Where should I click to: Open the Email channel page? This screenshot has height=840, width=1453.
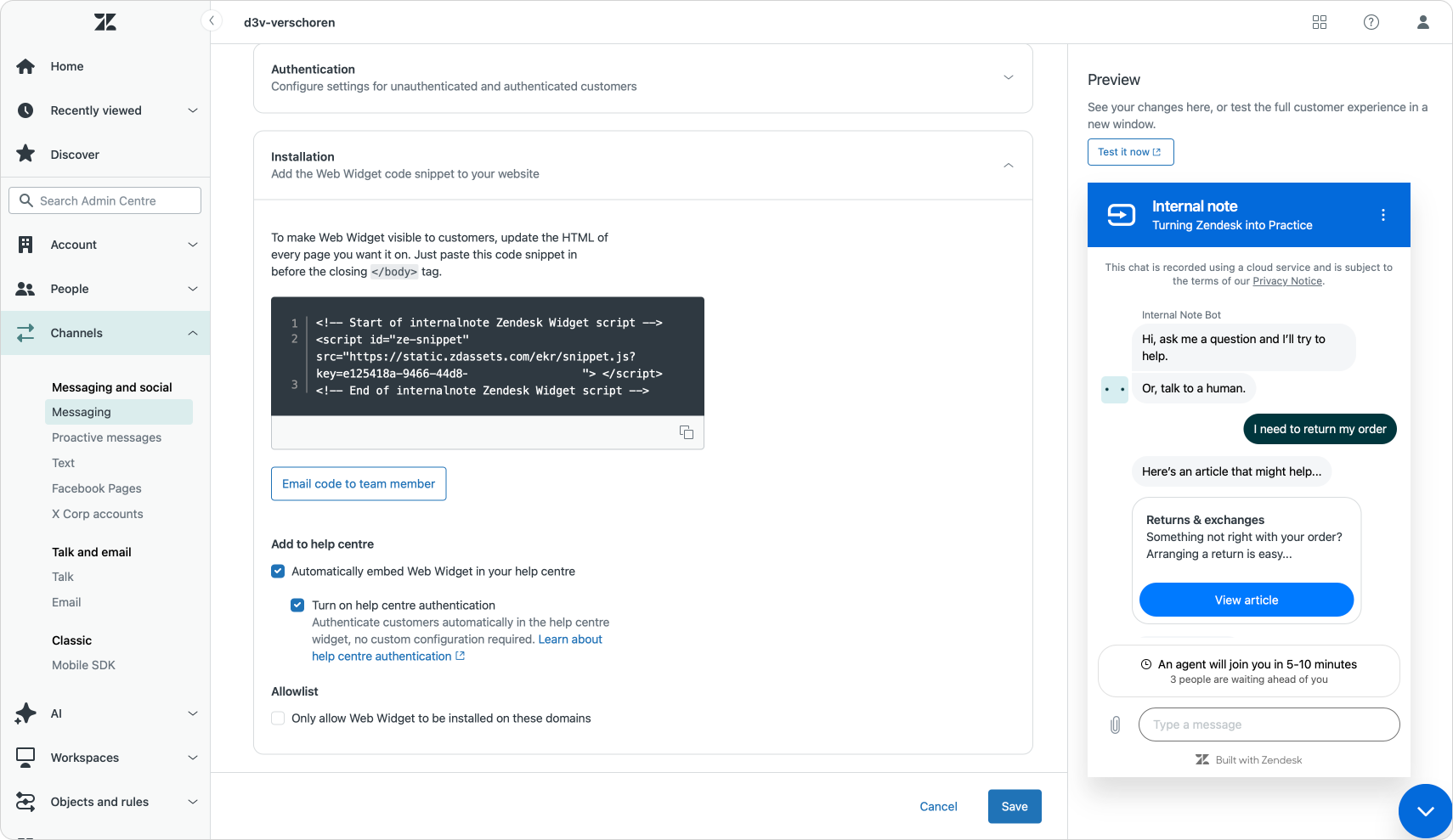(x=66, y=602)
